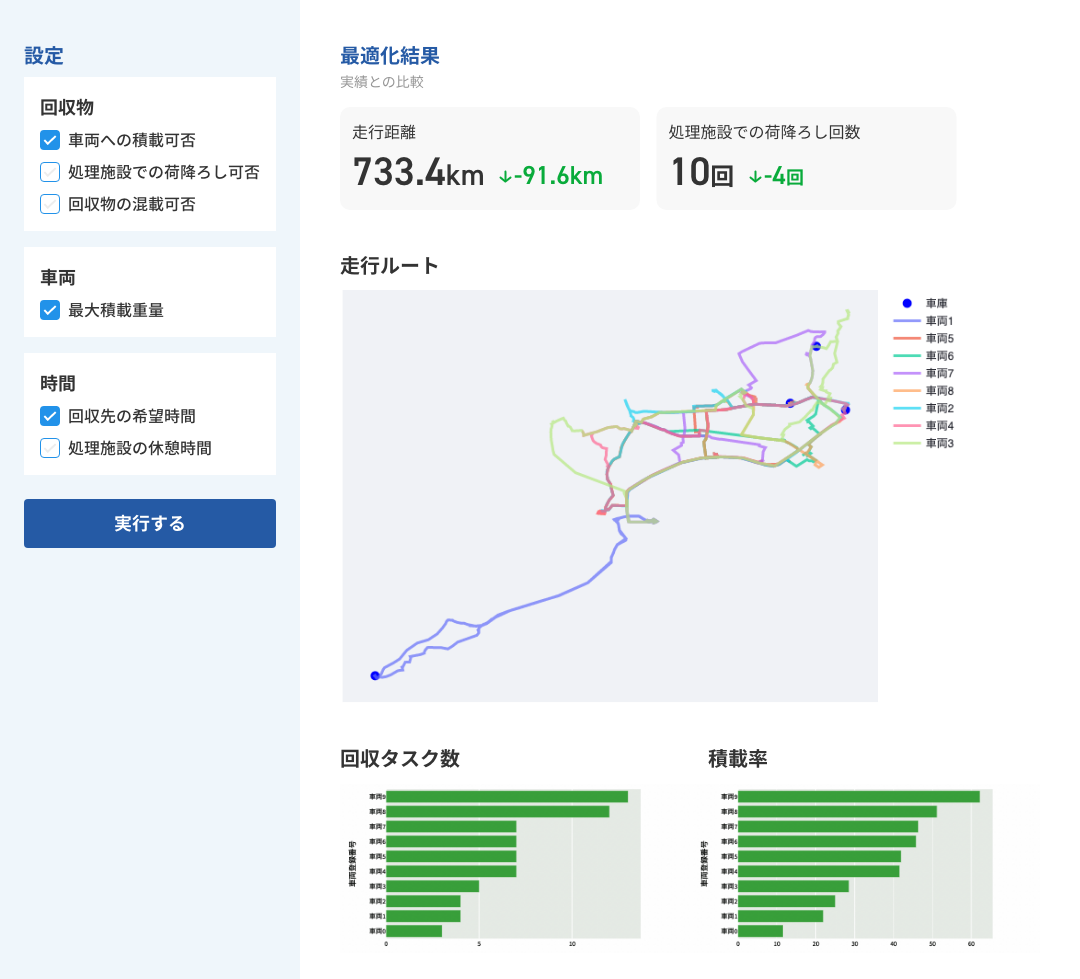Click 車両1 bar in 積載率 chart

click(x=780, y=916)
